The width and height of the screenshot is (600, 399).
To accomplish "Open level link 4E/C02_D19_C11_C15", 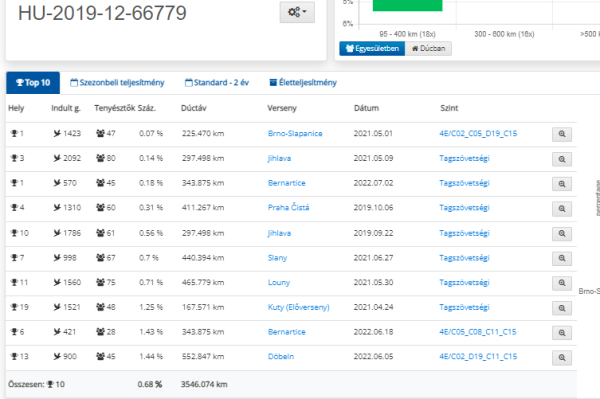I will pos(478,357).
